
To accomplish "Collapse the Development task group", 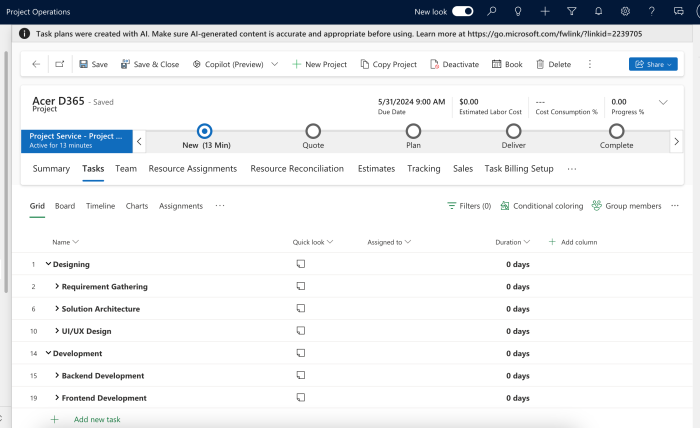I will (48, 353).
